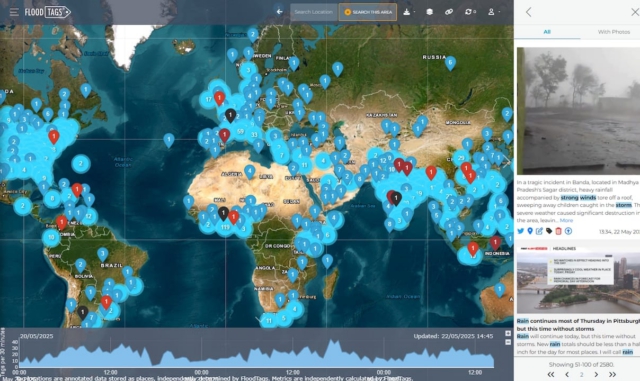Screen dimensions: 640x381
Task: Open the hamburger menu beside FloodTags logo
Action: pyautogui.click(x=14, y=12)
